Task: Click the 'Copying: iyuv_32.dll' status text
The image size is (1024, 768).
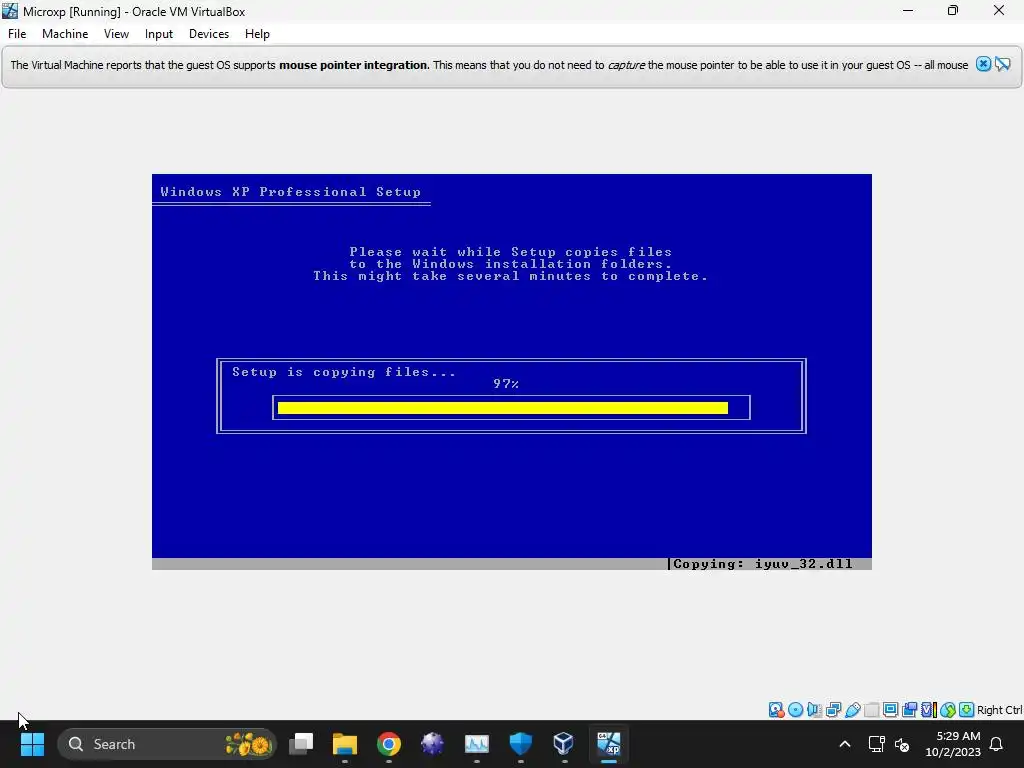Action: 762,564
